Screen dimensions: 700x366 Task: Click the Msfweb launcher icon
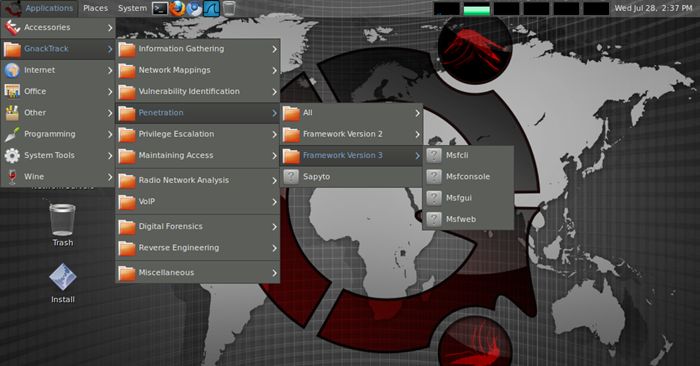433,219
